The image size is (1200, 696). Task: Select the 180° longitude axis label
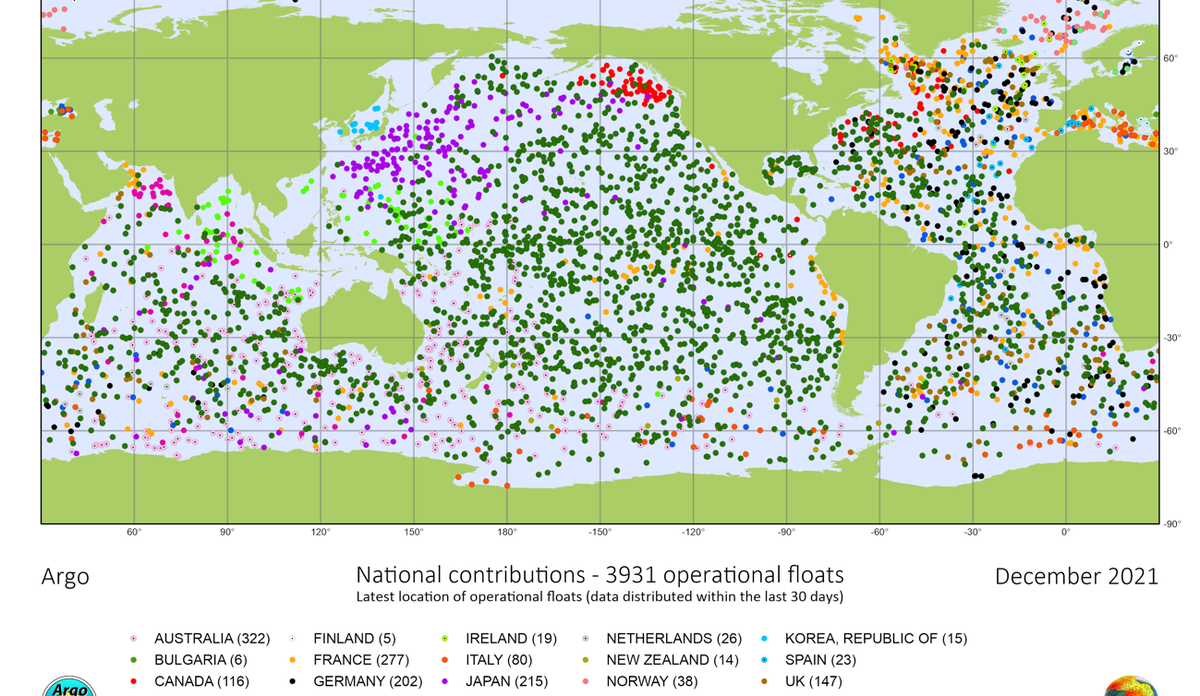click(x=506, y=532)
